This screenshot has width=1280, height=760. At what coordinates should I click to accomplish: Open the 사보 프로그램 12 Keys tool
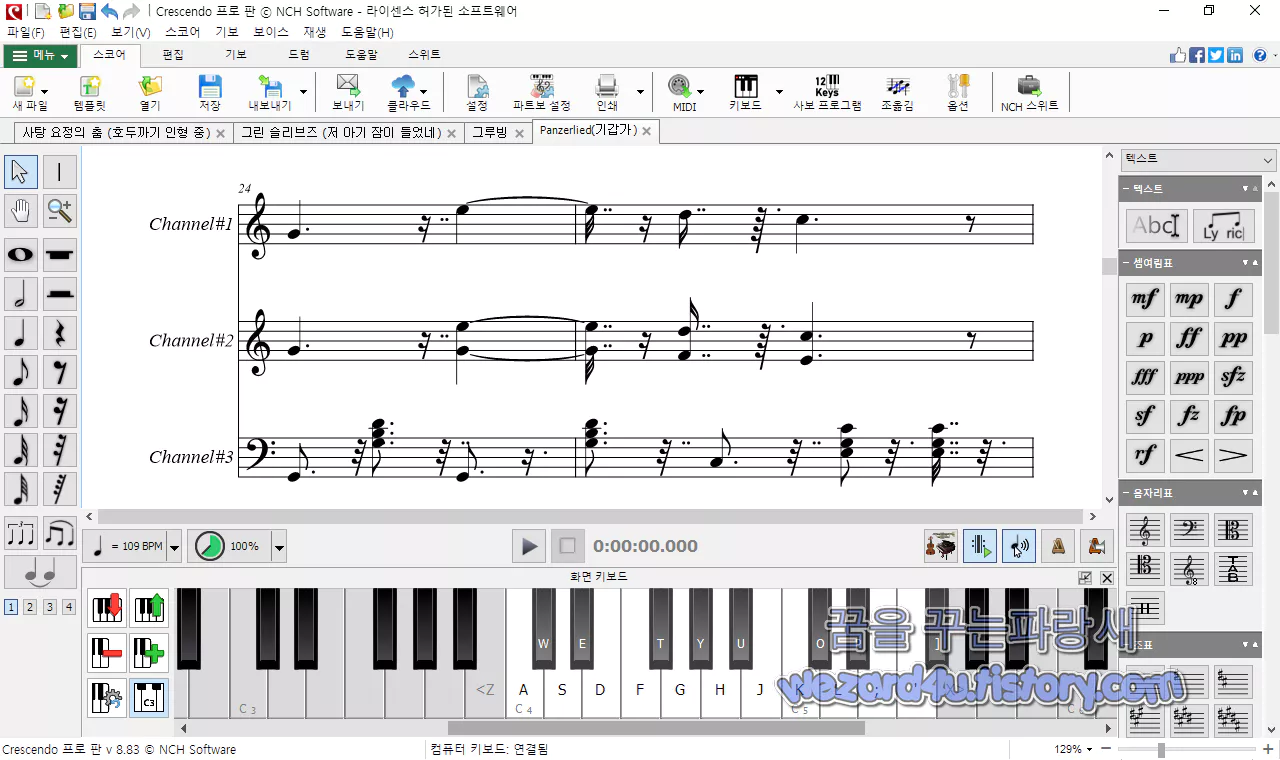(827, 92)
